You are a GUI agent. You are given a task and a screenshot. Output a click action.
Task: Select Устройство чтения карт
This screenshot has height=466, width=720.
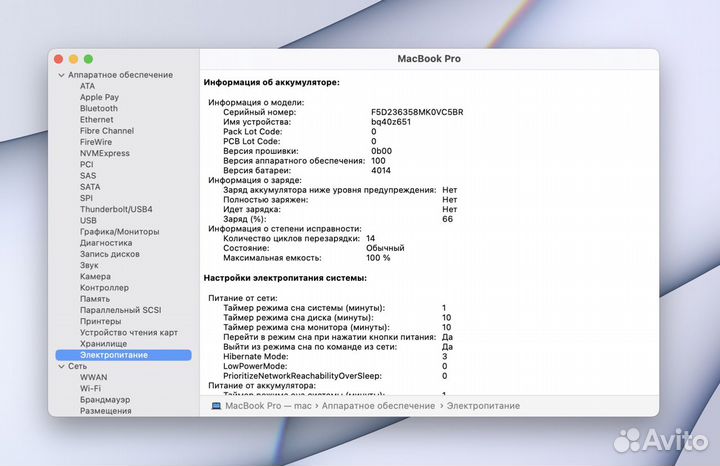(x=129, y=332)
